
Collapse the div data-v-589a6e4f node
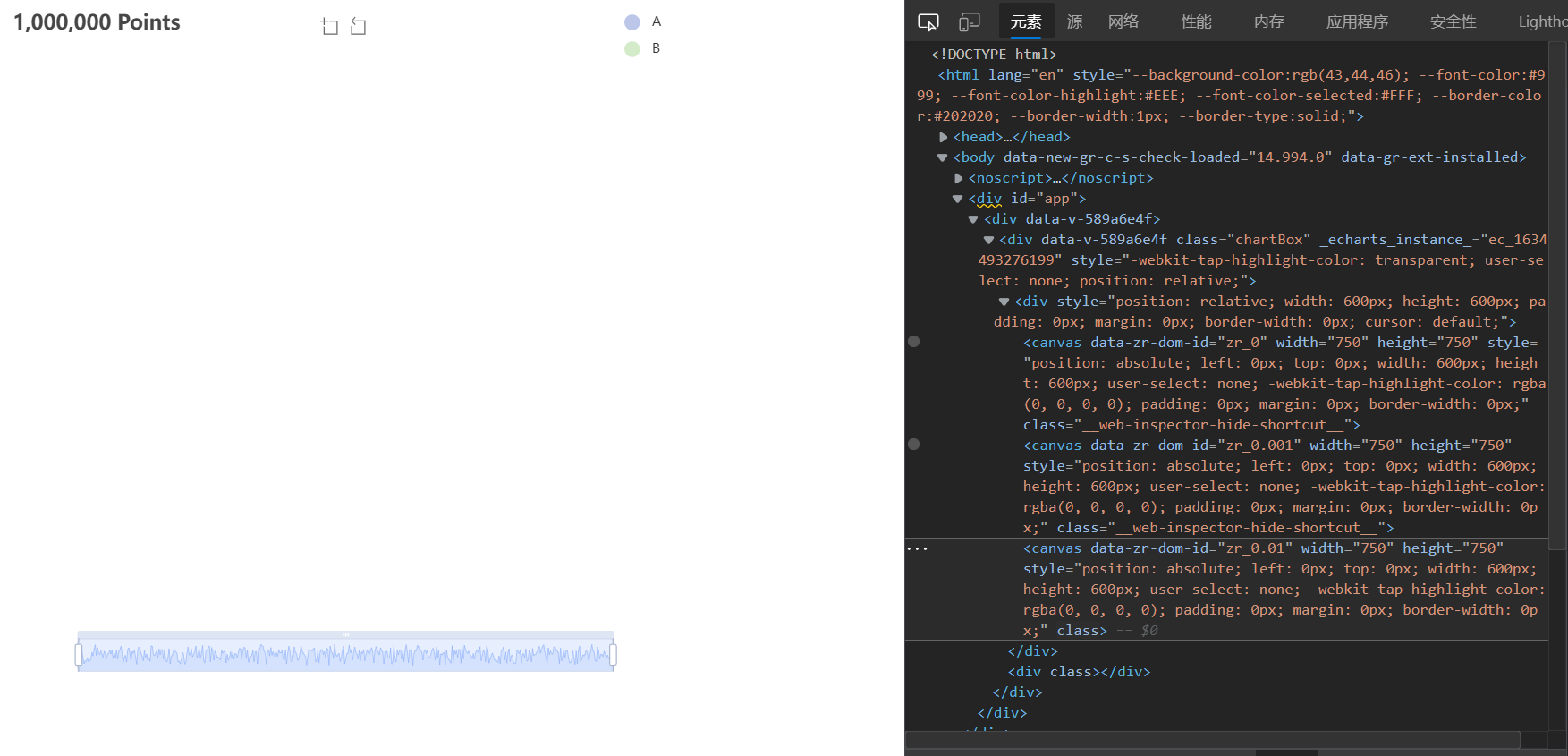tap(973, 219)
